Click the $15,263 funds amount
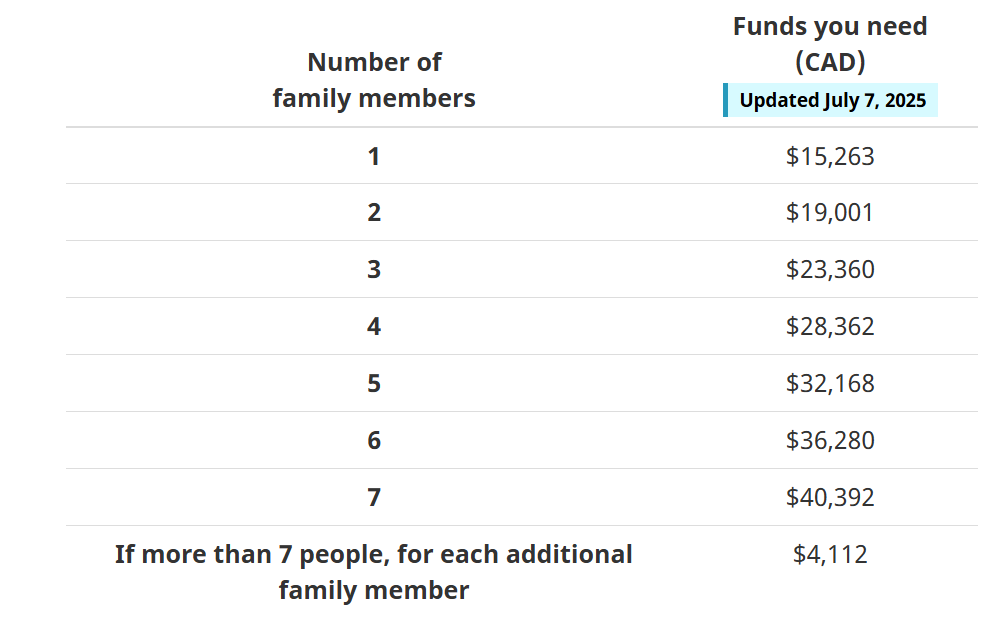Screen dimensions: 990x626 click(x=830, y=156)
